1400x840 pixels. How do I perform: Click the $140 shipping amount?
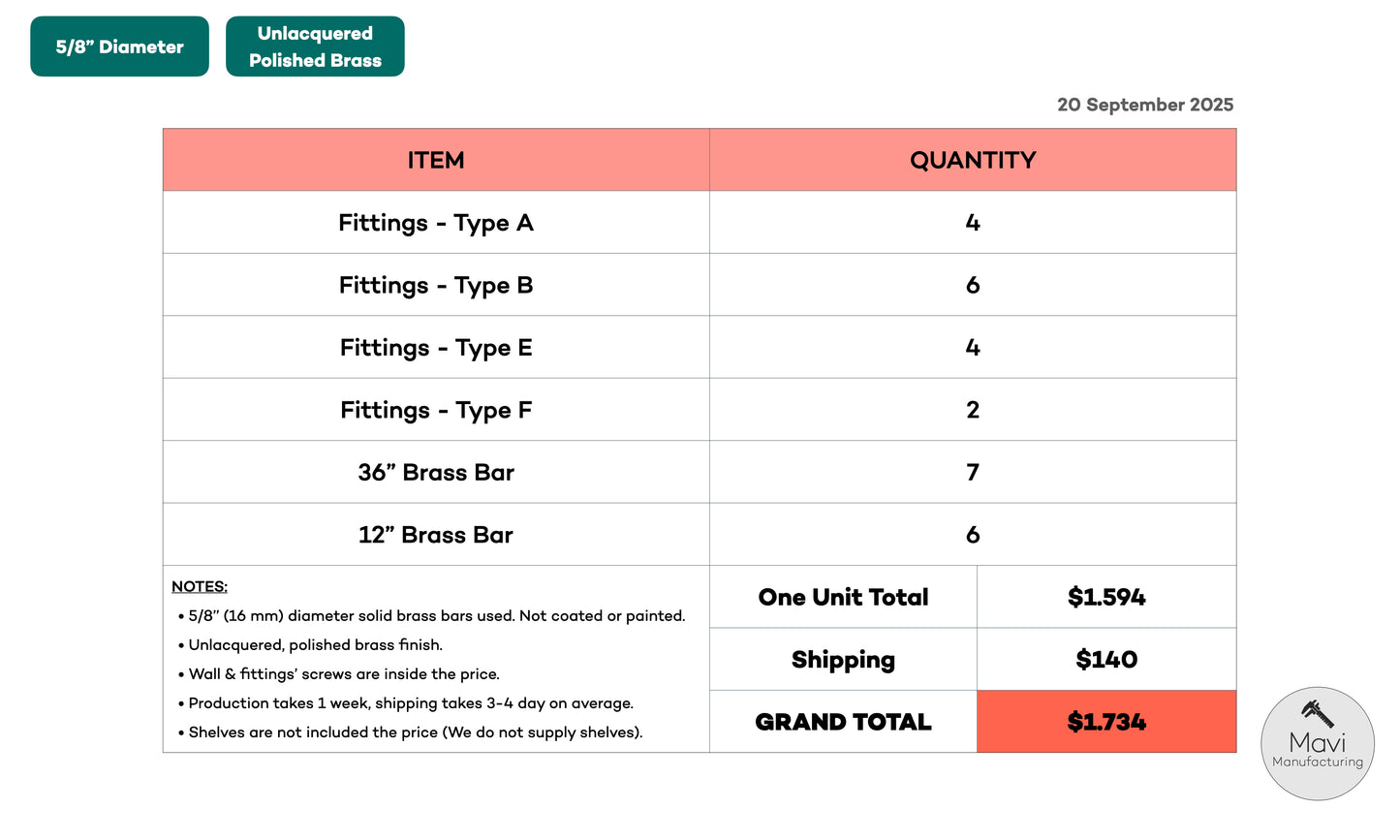[x=1106, y=660]
